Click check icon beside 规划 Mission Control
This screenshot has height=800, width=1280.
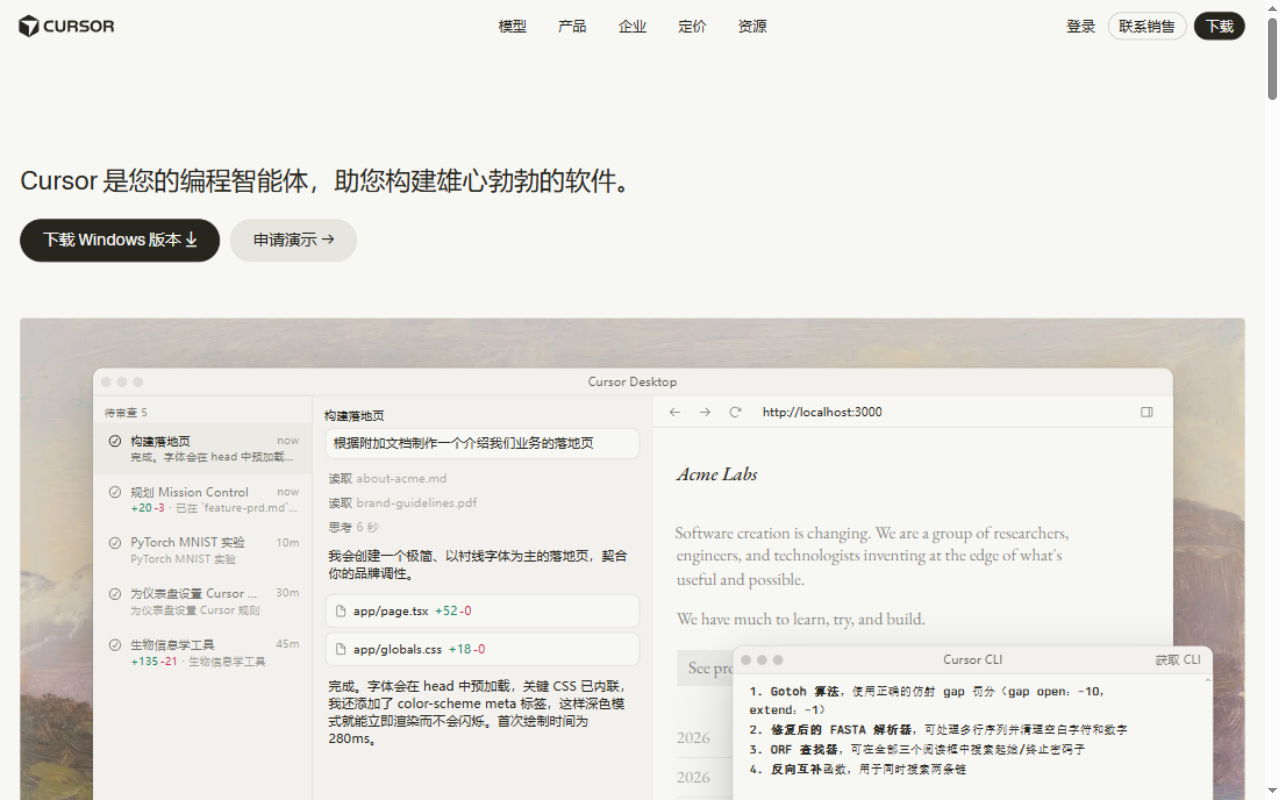[x=115, y=492]
